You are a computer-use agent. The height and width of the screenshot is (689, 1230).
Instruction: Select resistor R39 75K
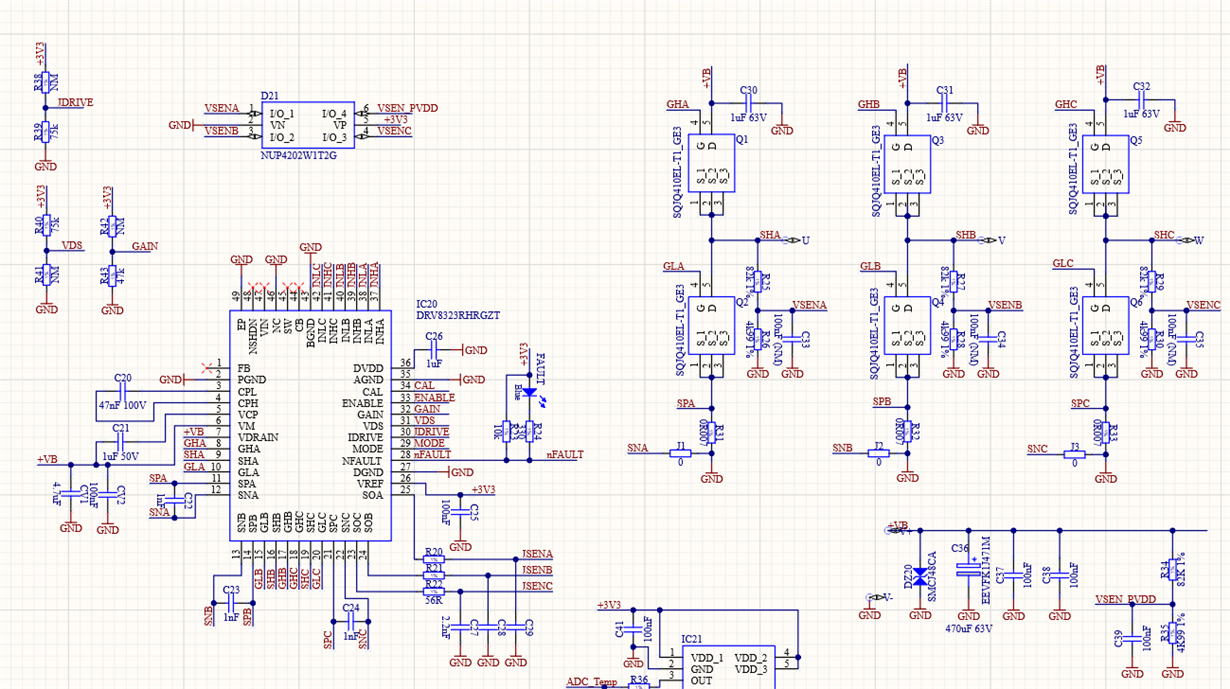point(47,132)
